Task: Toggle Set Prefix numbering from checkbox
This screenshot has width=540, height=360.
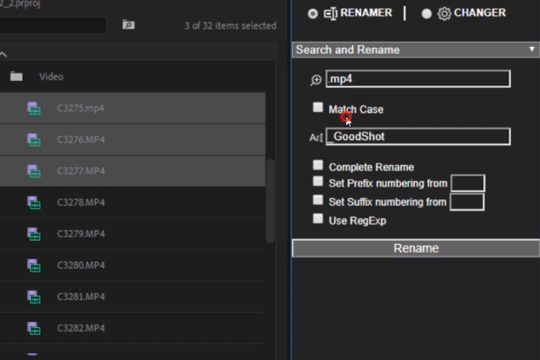Action: click(318, 181)
